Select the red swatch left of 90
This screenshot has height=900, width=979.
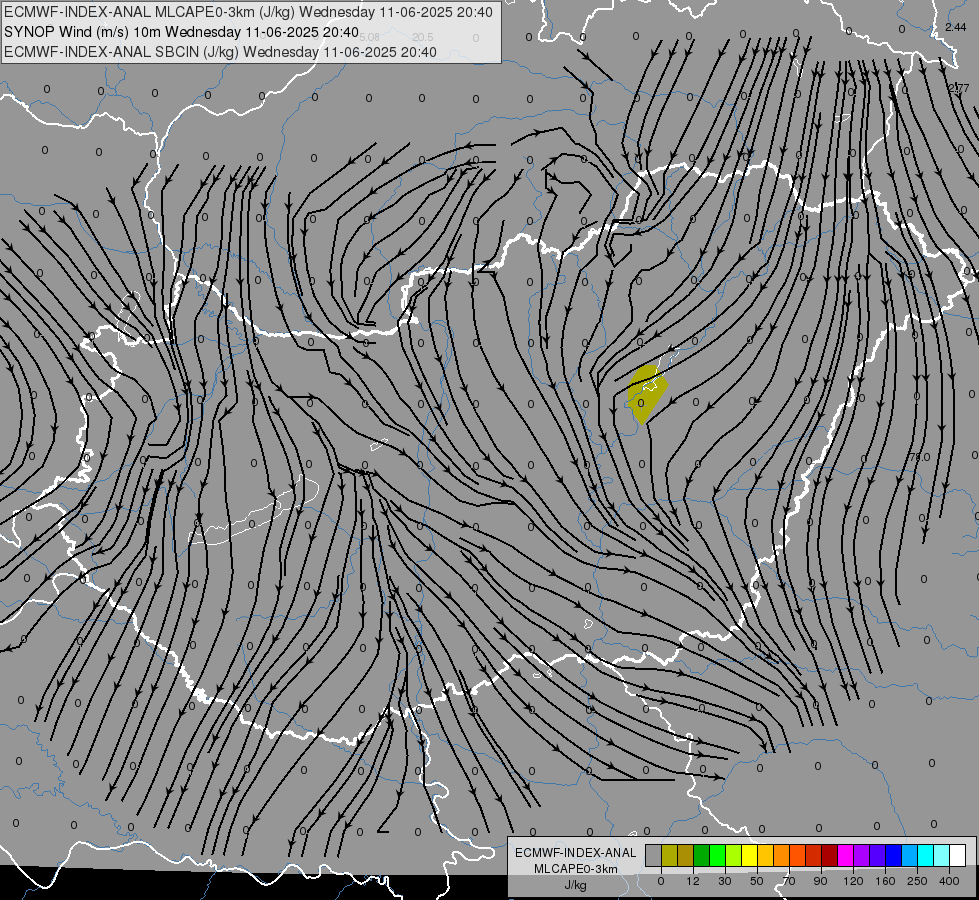(x=814, y=855)
